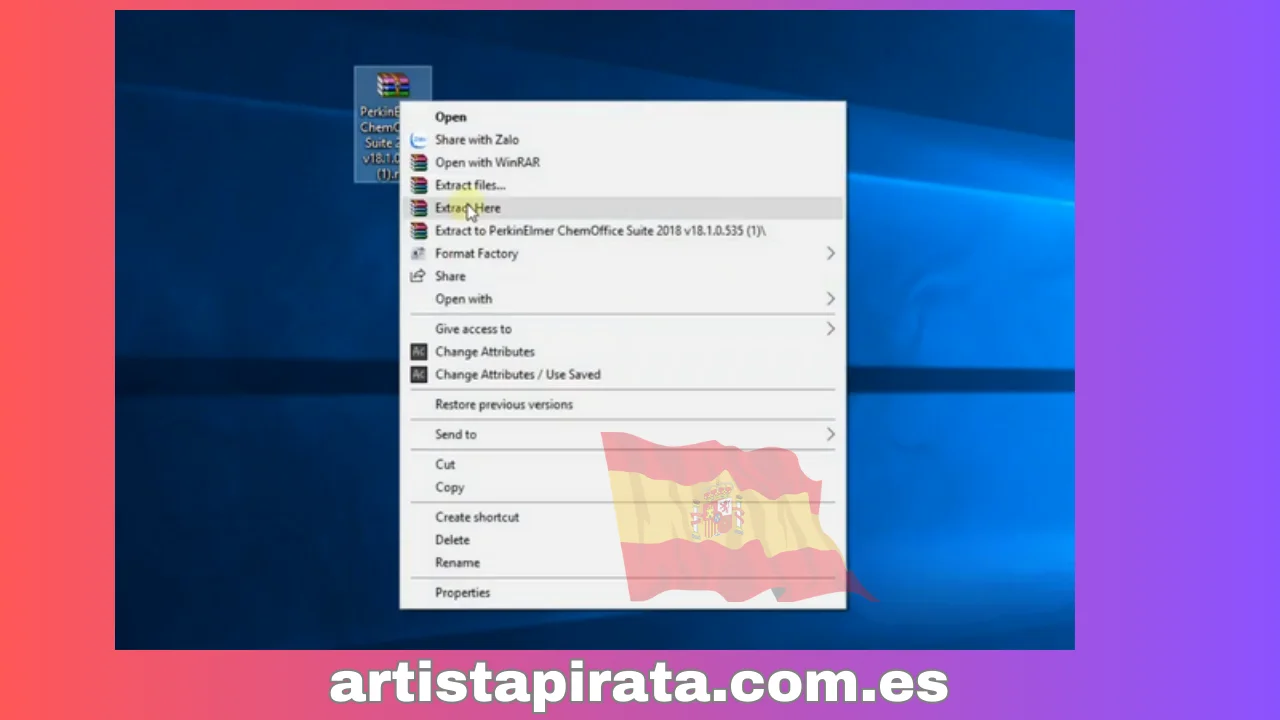Choose Delete from the context menu
The image size is (1280, 720).
point(622,540)
